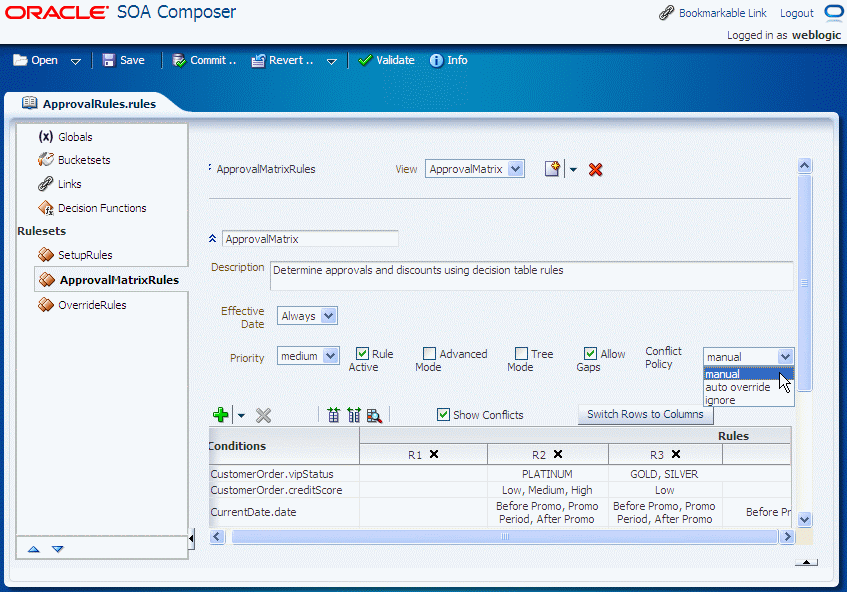Image resolution: width=847 pixels, height=592 pixels.
Task: Enable Tree Mode checkbox
Action: [521, 354]
